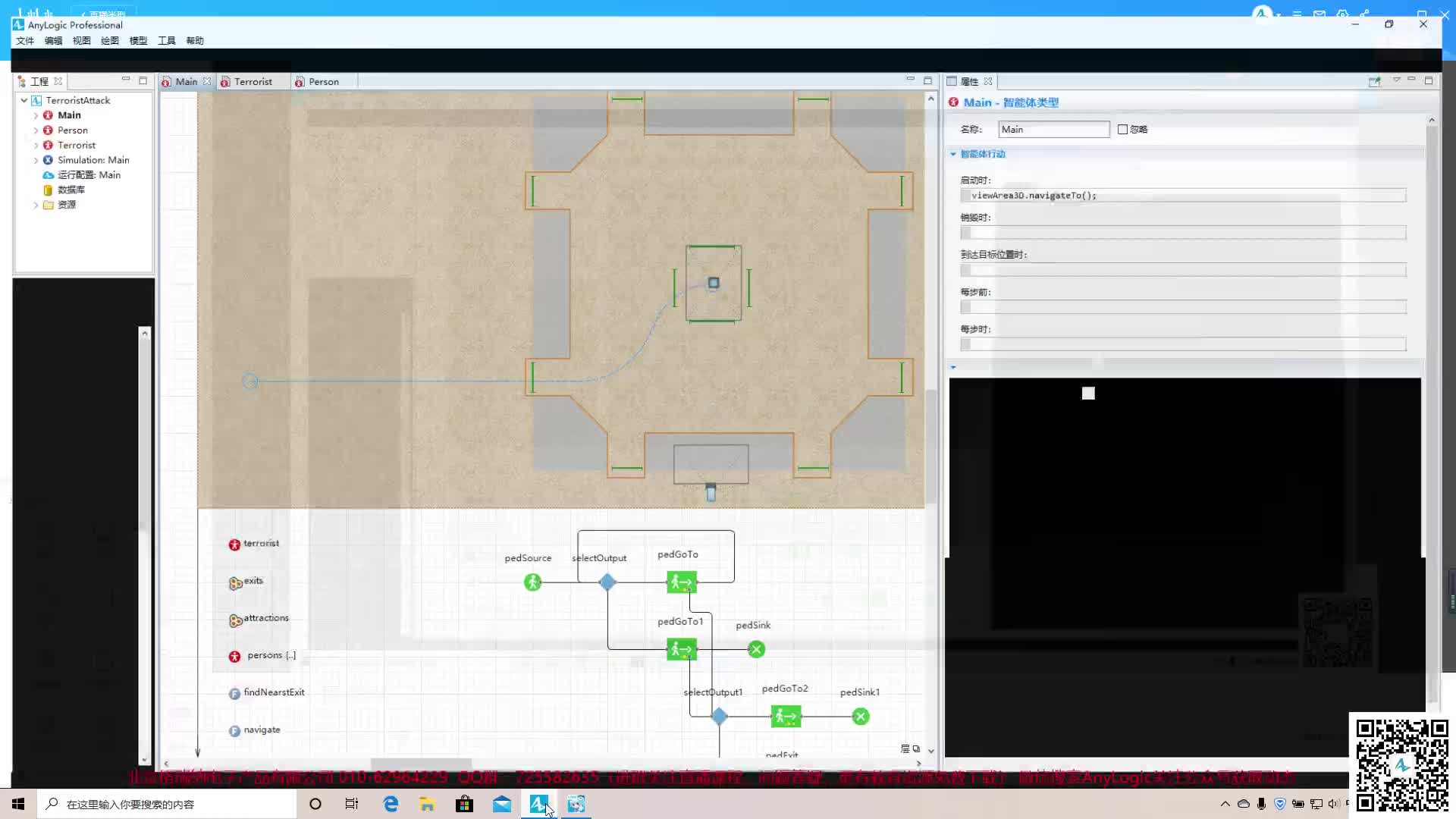Image resolution: width=1456 pixels, height=819 pixels.
Task: Click the pedSource block icon
Action: pos(532,582)
